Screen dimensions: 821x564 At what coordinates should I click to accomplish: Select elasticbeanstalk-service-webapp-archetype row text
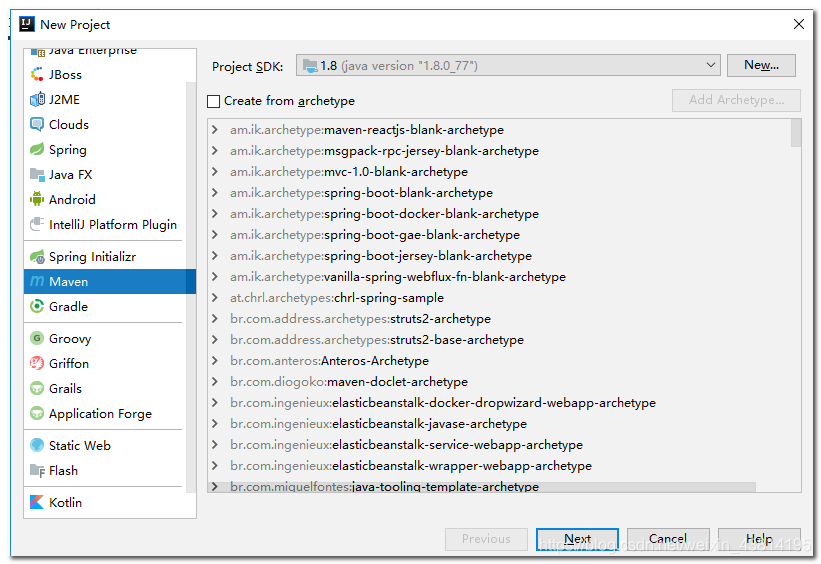click(x=406, y=445)
